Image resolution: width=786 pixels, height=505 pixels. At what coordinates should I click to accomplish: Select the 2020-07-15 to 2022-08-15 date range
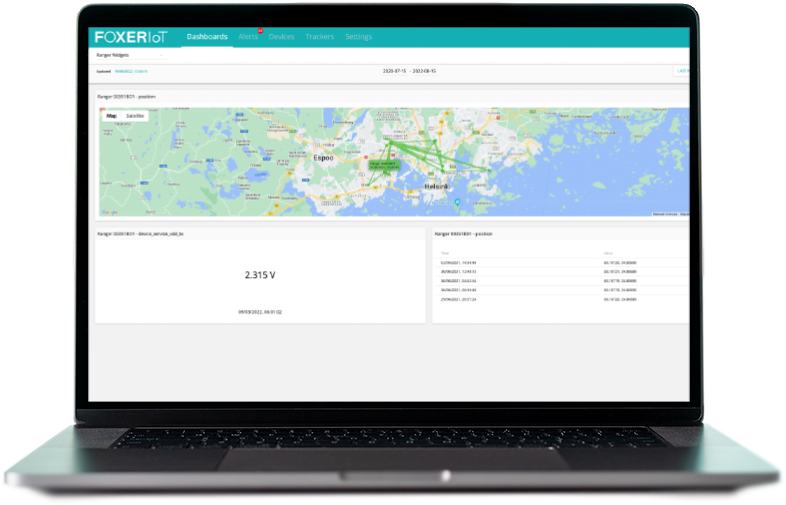coord(409,71)
